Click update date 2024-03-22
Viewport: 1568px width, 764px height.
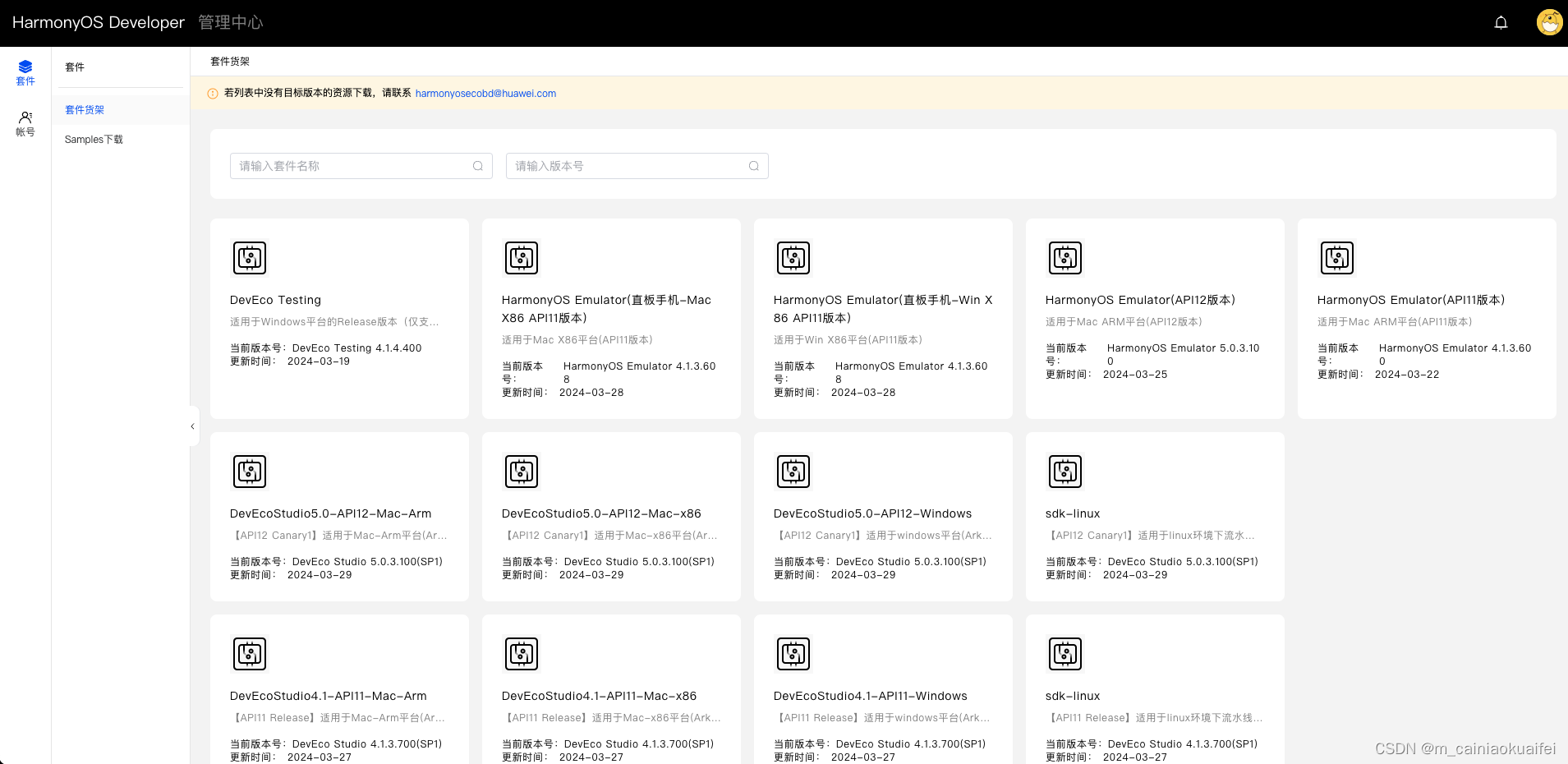[1407, 375]
